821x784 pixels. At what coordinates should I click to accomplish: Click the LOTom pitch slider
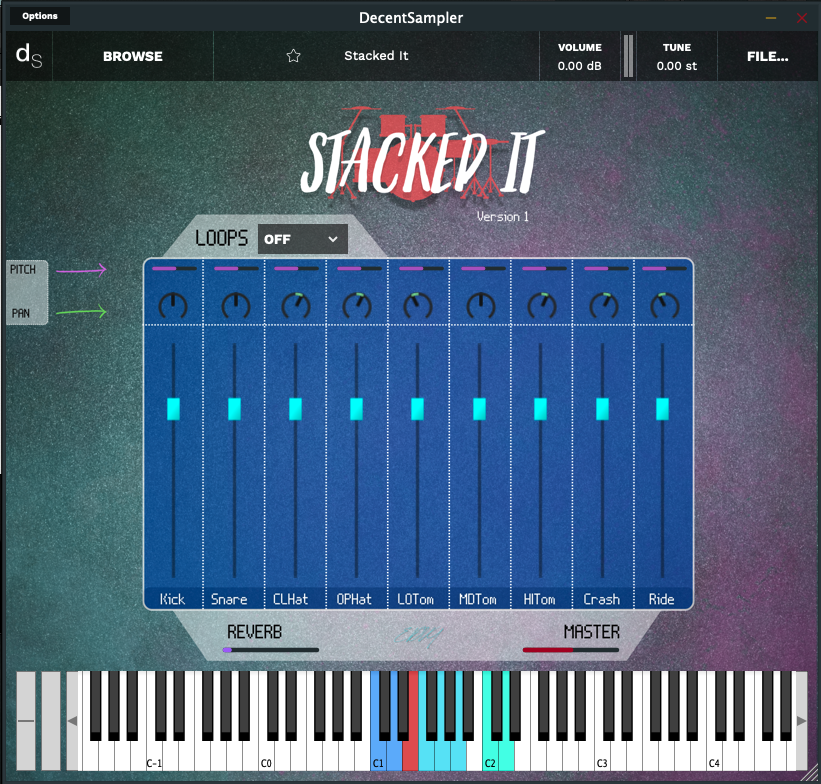(x=421, y=269)
